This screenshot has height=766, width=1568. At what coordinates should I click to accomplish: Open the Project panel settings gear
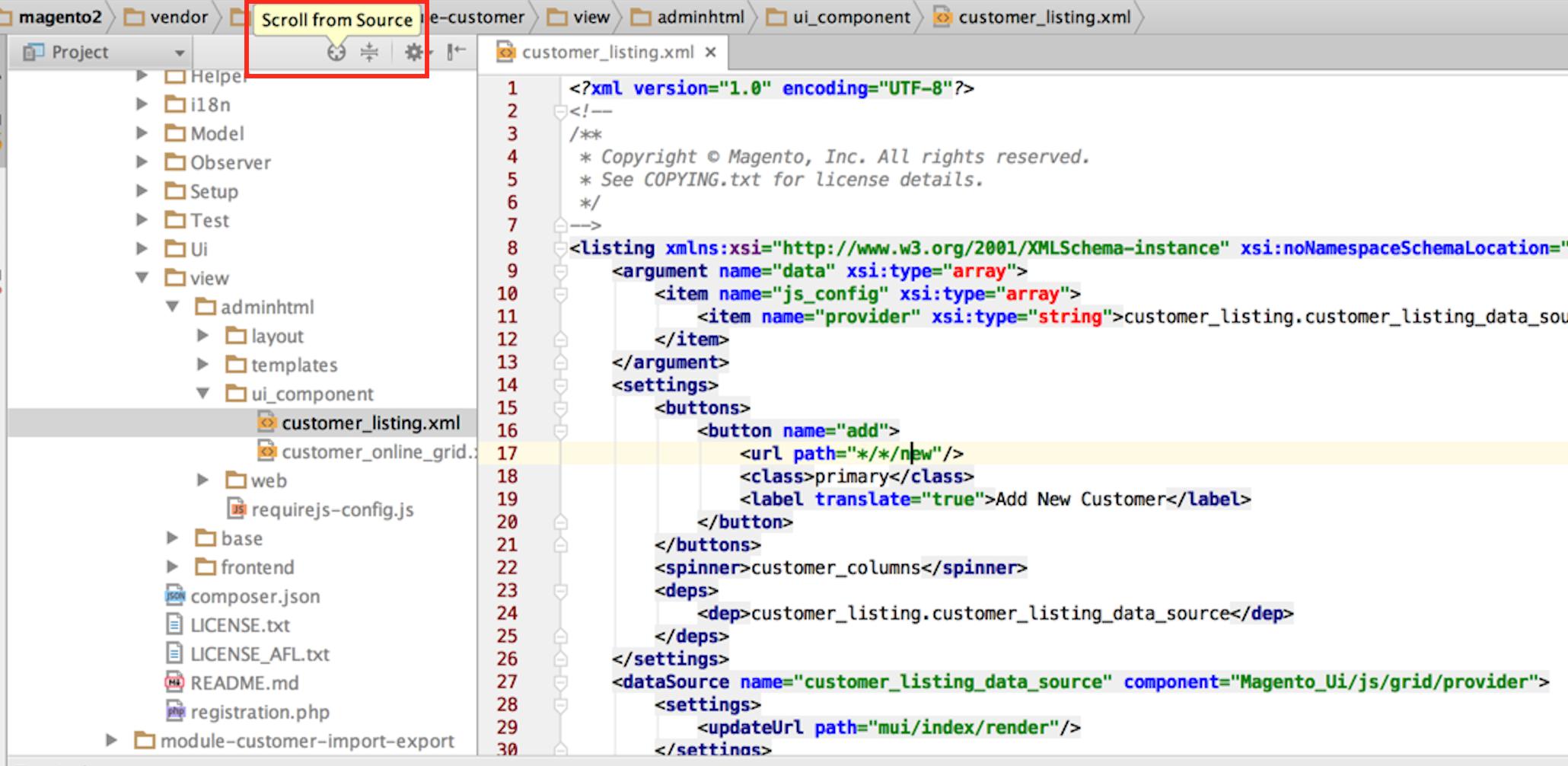[413, 52]
